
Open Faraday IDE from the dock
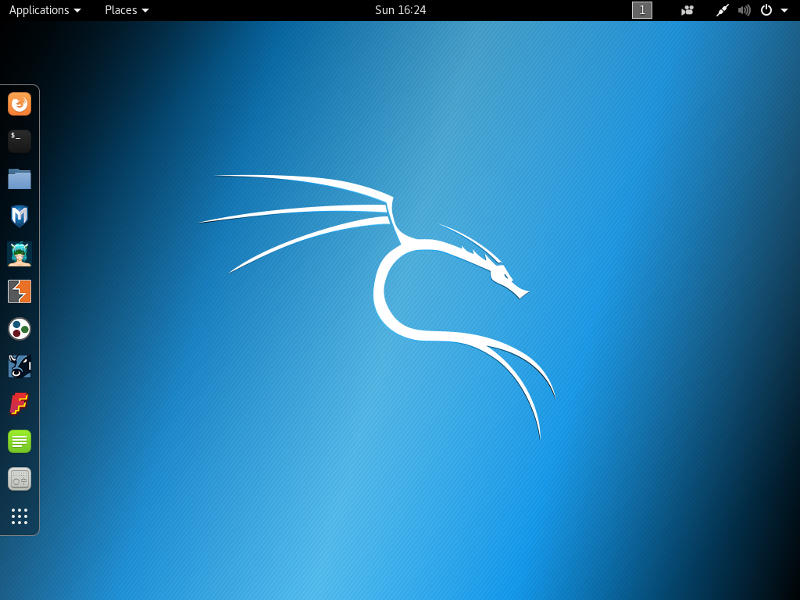coord(19,404)
